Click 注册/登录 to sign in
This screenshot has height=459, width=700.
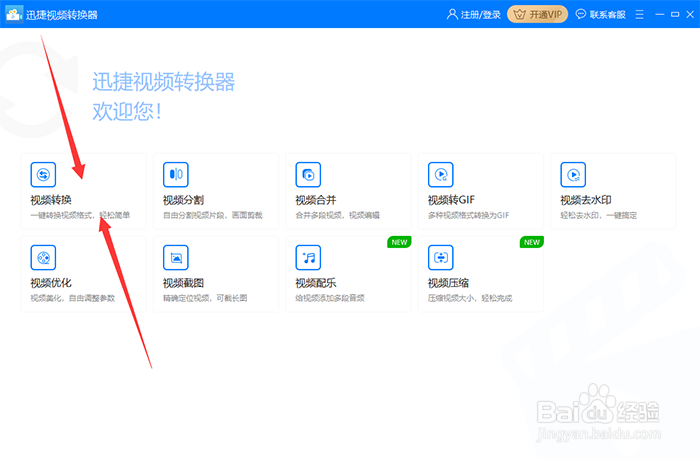click(480, 15)
